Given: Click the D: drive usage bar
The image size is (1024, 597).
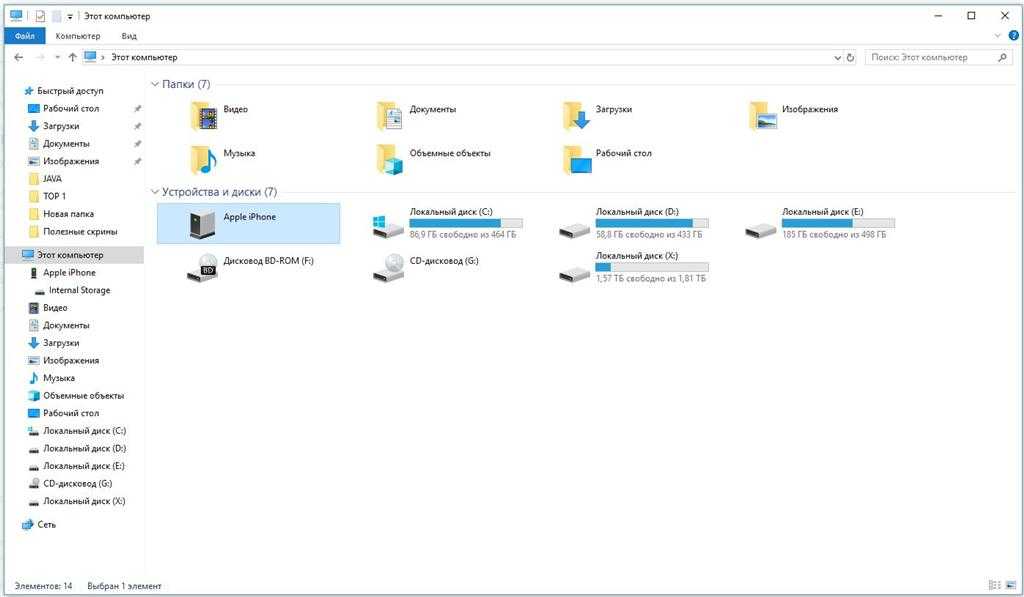Looking at the screenshot, I should click(652, 223).
